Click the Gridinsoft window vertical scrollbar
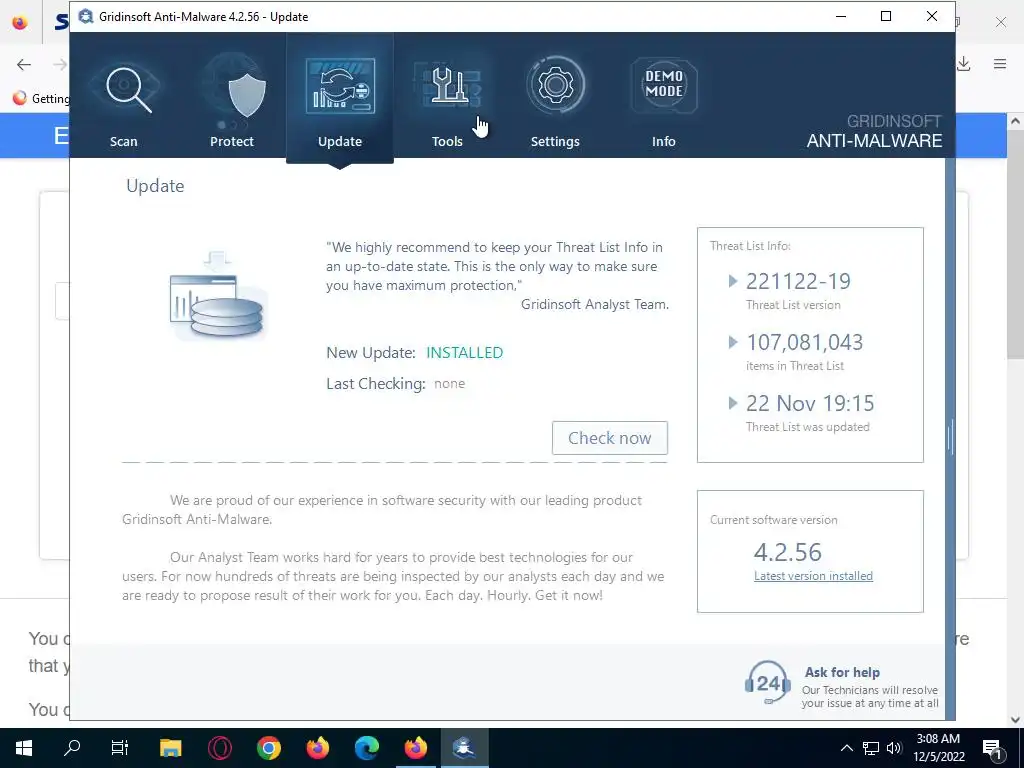The width and height of the screenshot is (1024, 768). [950, 438]
